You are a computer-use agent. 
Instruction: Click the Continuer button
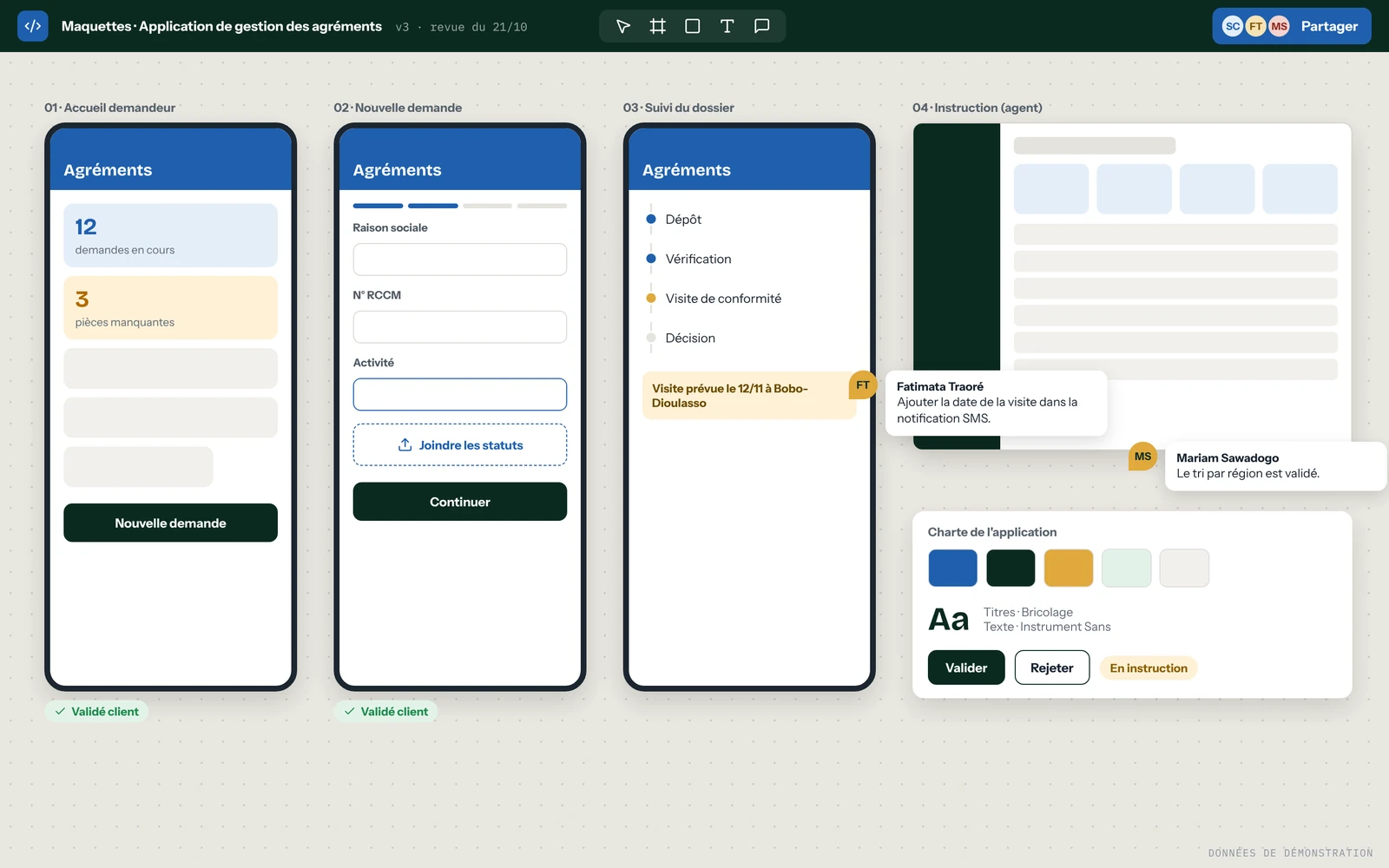pyautogui.click(x=460, y=502)
